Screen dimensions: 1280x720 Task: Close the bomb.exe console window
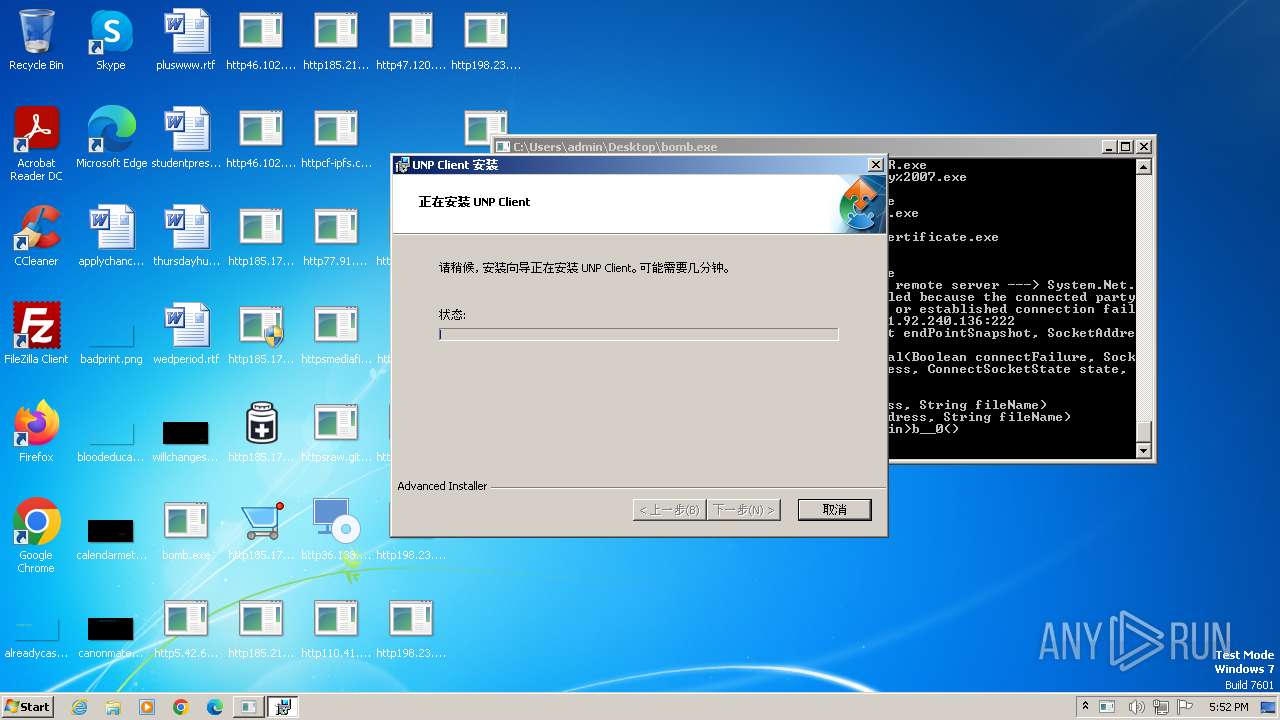click(x=1143, y=147)
